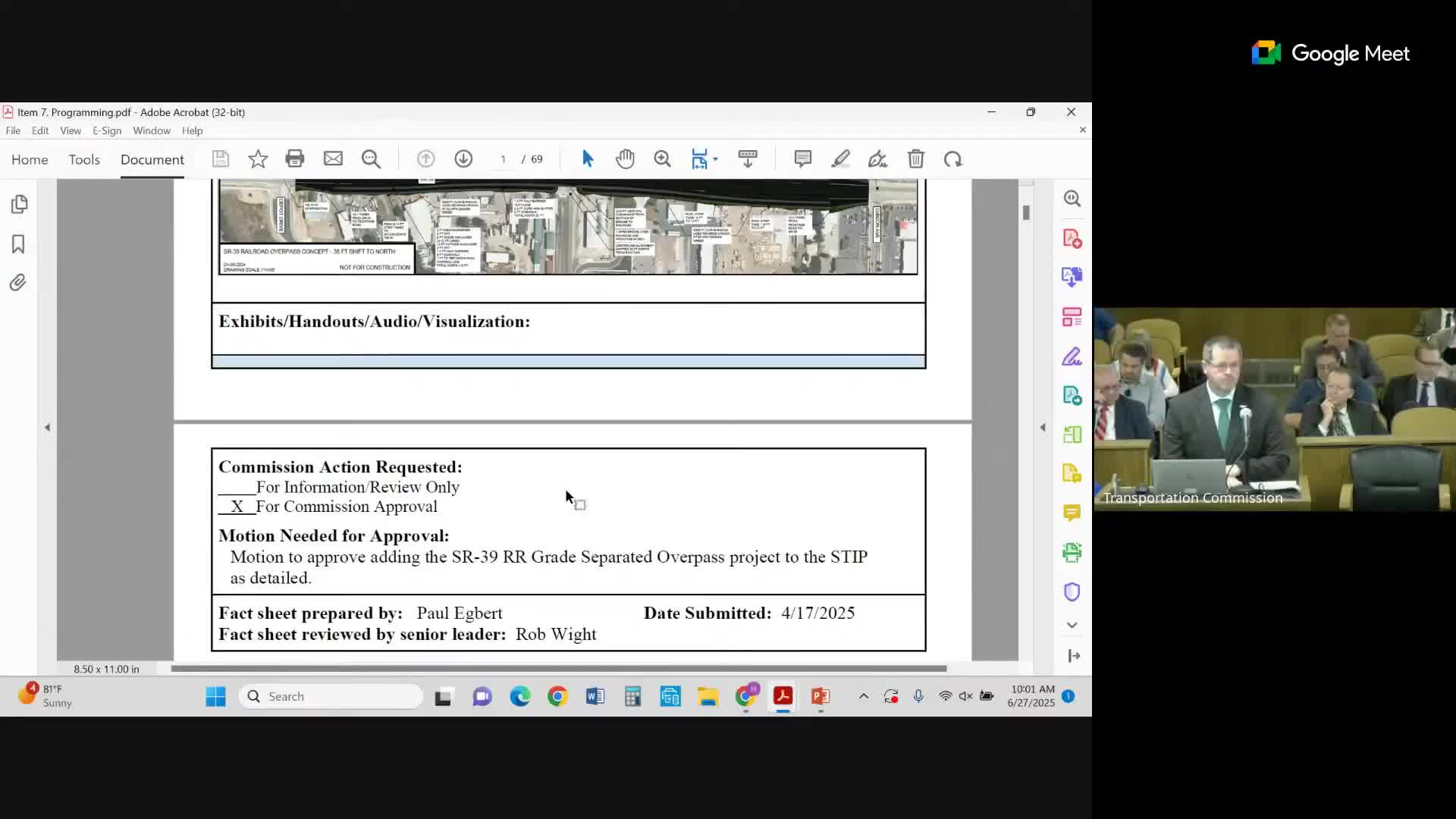
Task: Toggle the Selection arrow tool
Action: point(588,158)
